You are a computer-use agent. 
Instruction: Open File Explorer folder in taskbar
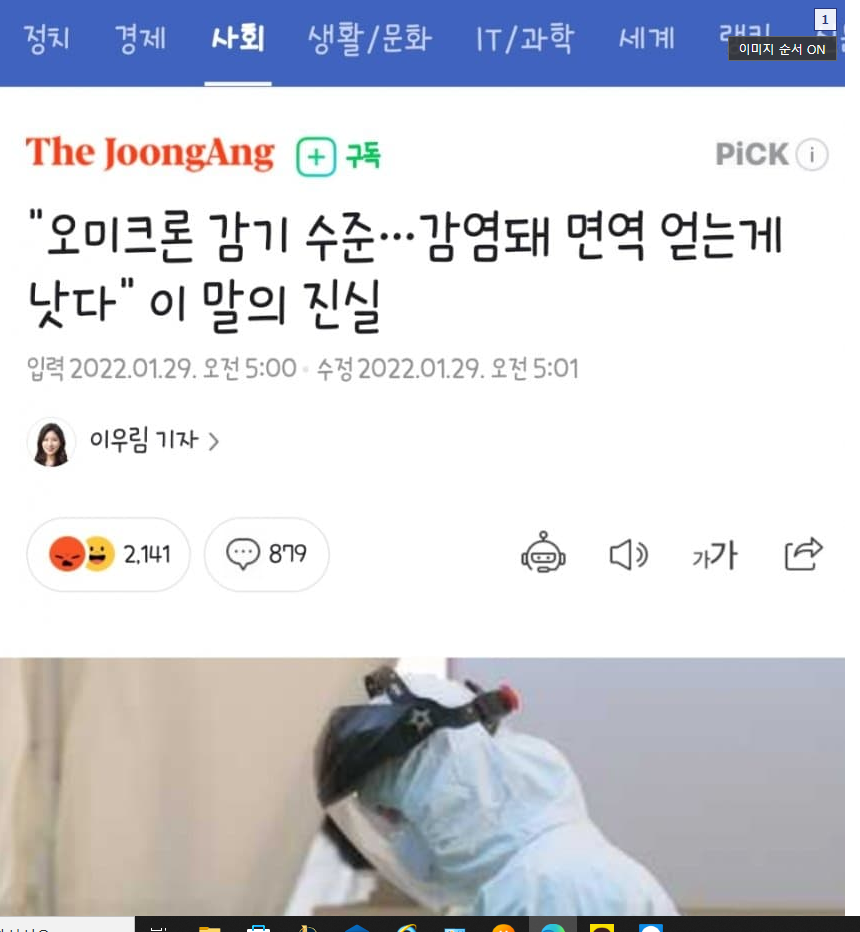point(209,928)
